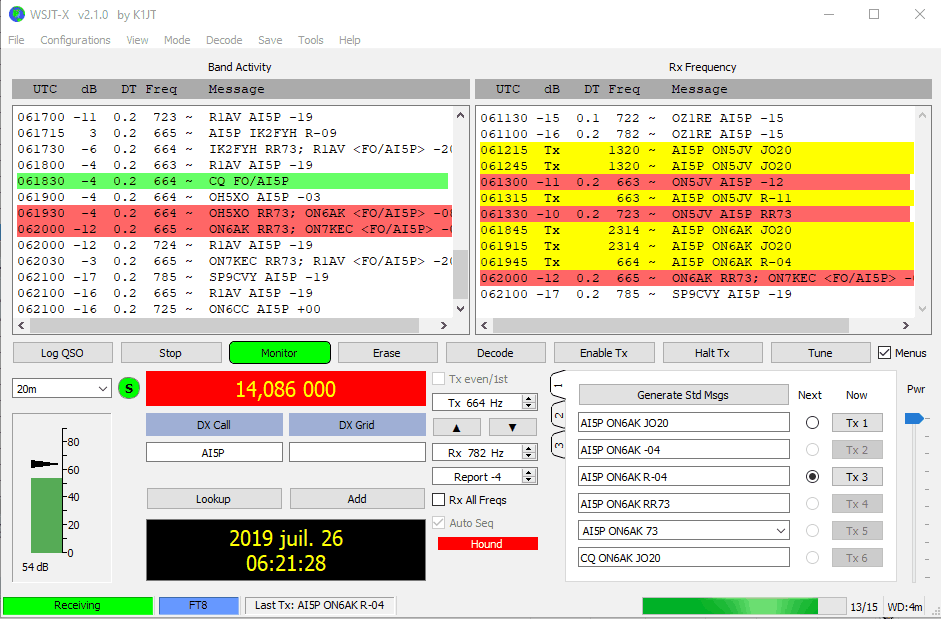Switch to message tab 2
Screen dimensions: 941x619
coord(558,415)
